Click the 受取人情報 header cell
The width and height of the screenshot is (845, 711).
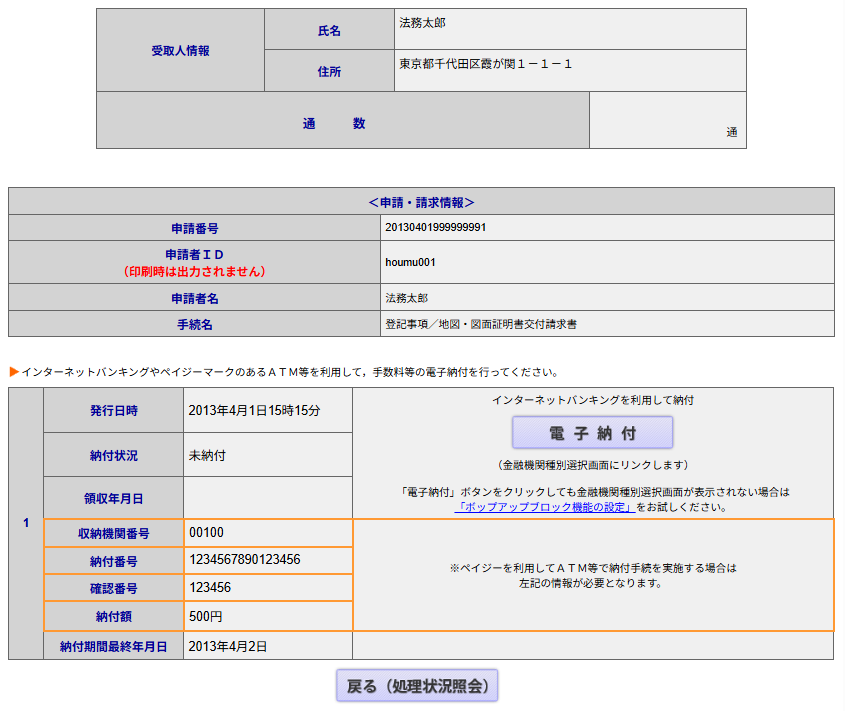[x=180, y=50]
